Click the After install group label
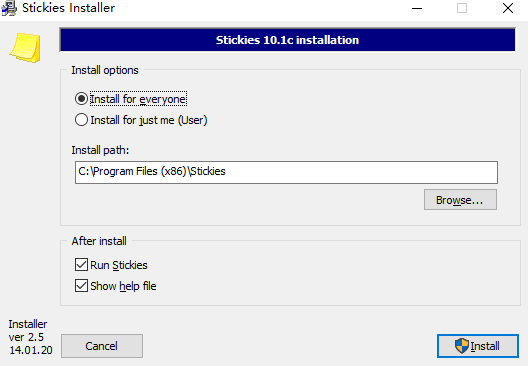 click(99, 241)
